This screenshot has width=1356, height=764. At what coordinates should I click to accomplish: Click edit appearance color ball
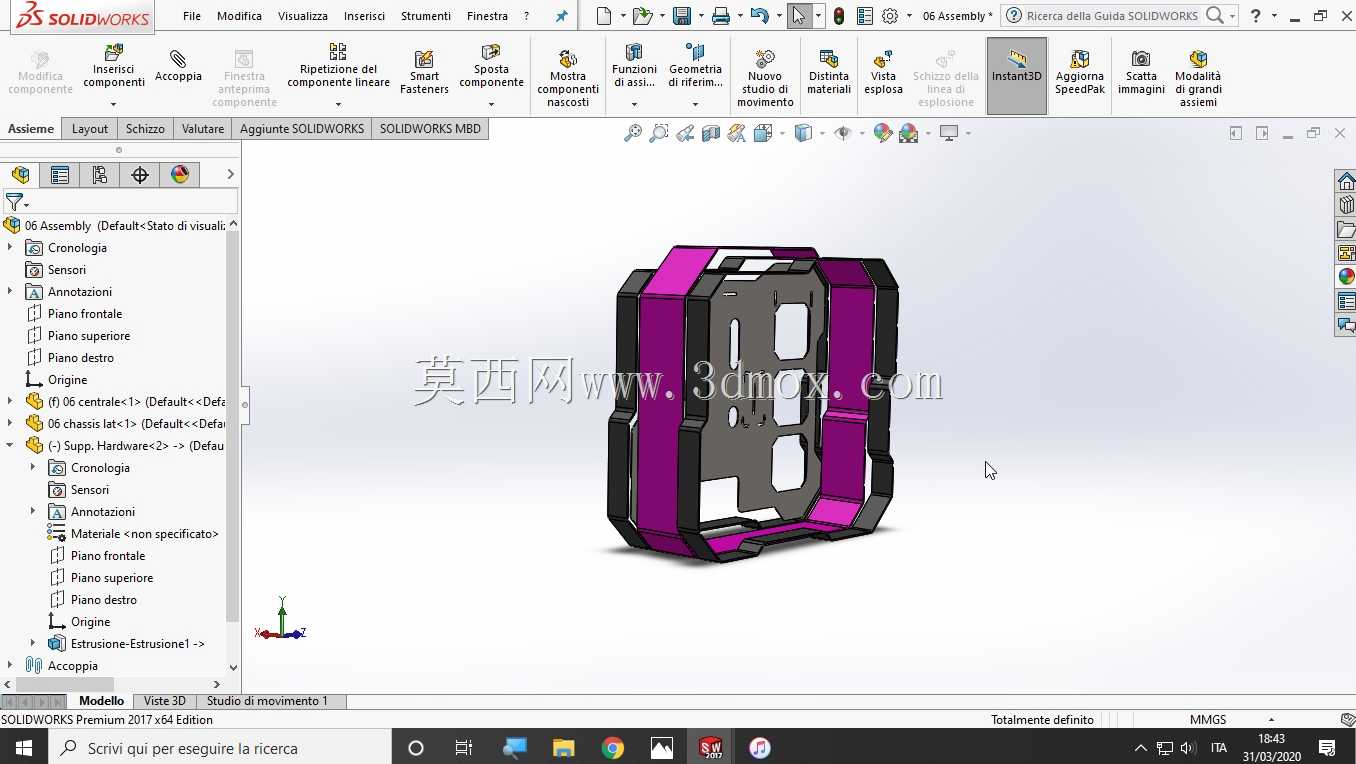(882, 133)
